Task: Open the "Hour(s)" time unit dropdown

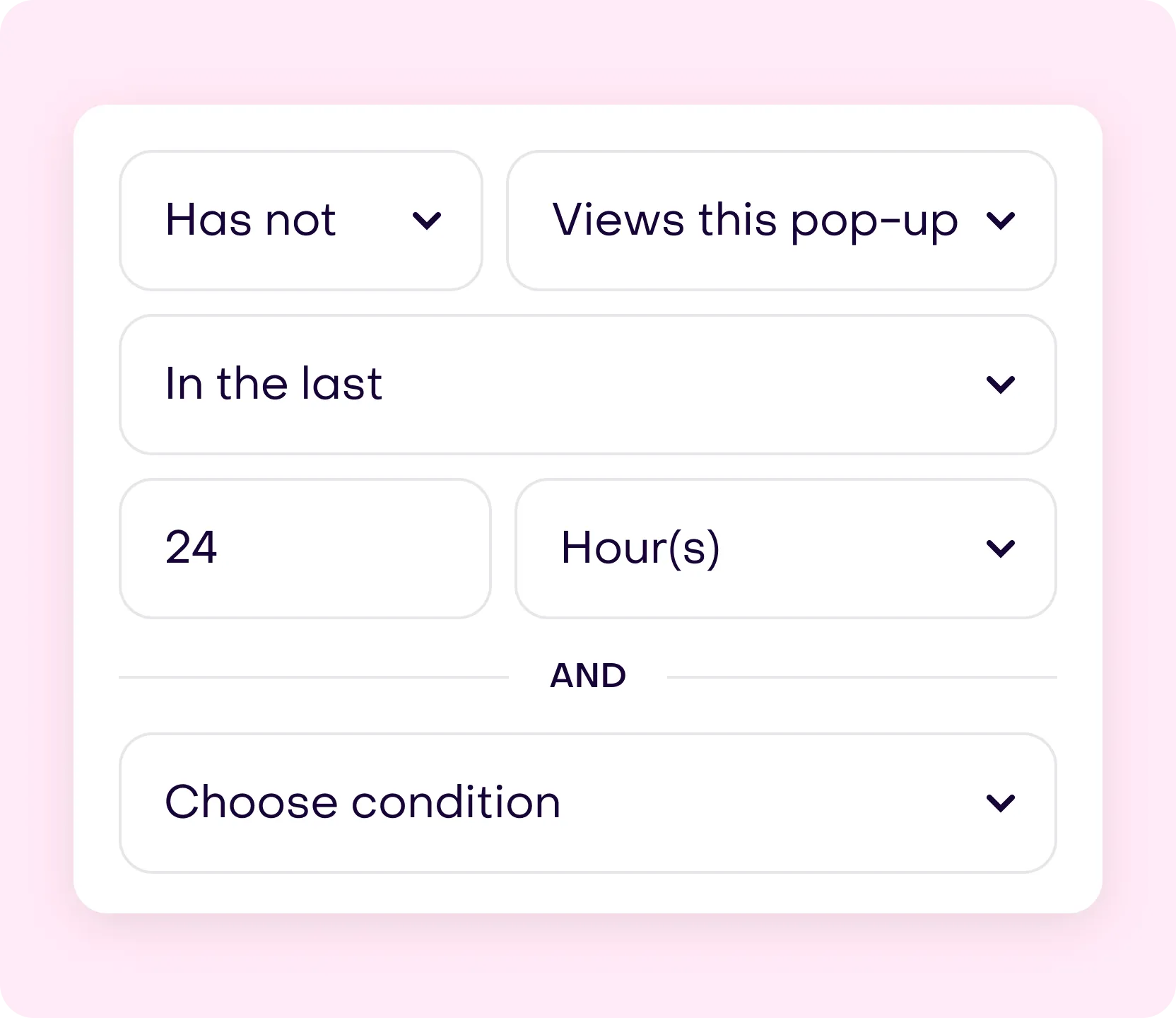Action: (x=785, y=549)
